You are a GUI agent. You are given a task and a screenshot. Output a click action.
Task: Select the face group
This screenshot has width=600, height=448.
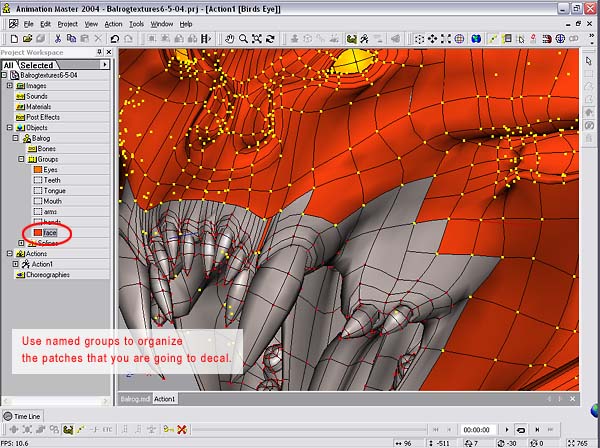point(50,232)
